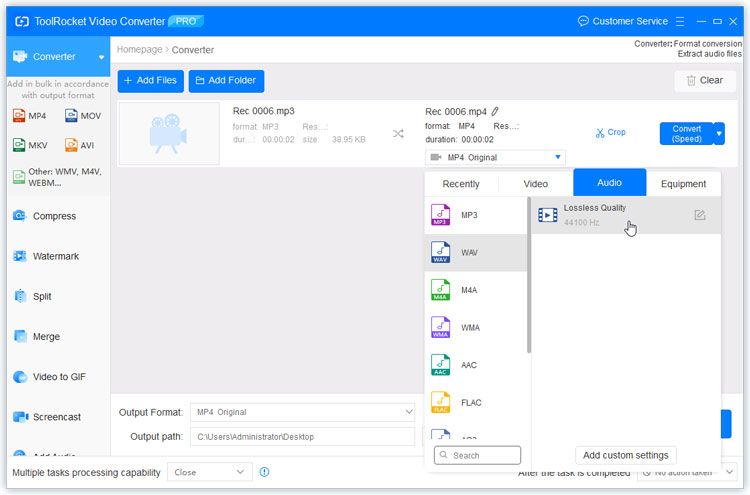Click the ToolRocket logo icon

point(22,22)
